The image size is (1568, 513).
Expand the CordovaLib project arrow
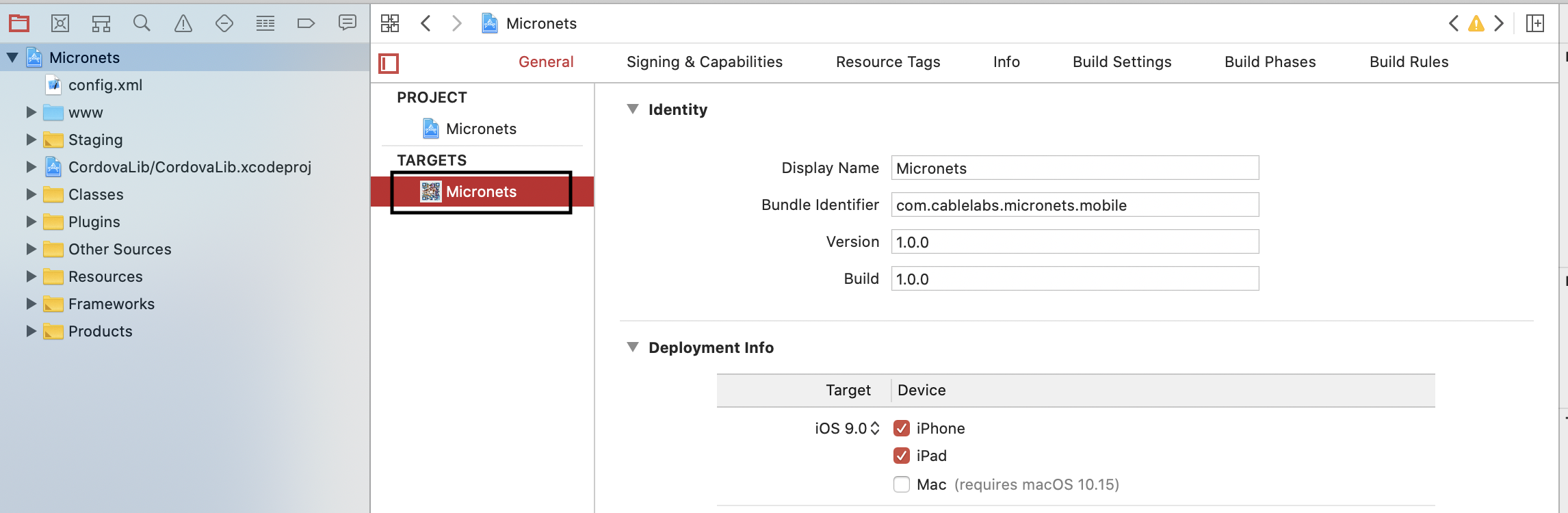(x=31, y=167)
